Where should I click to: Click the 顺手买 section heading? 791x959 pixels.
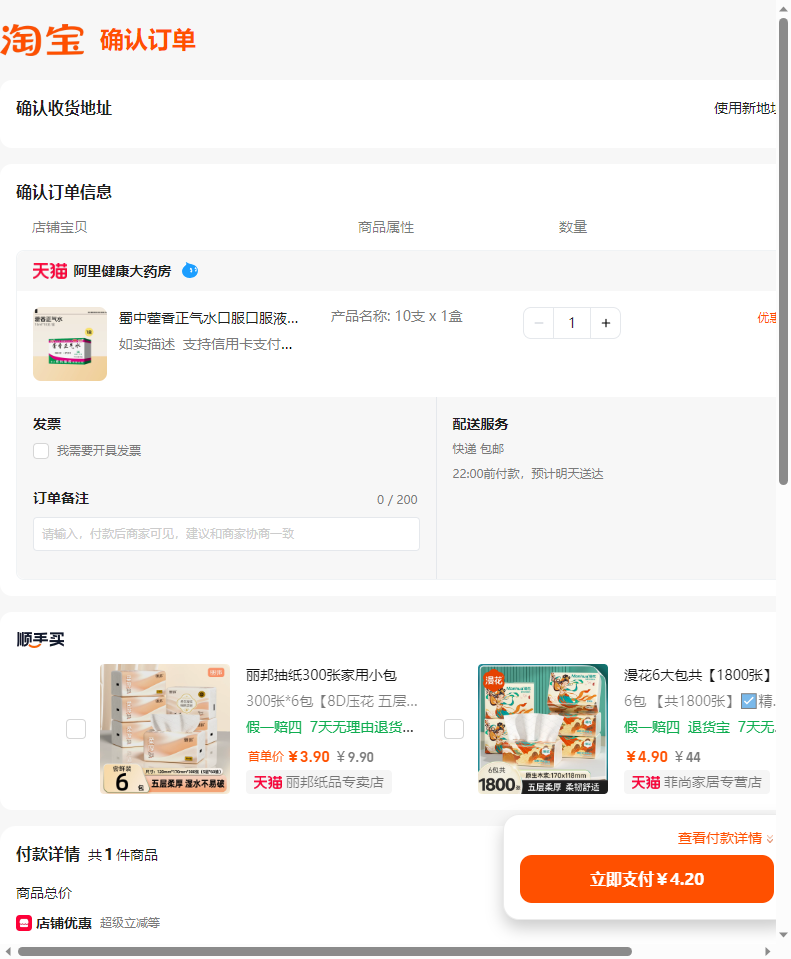pos(40,640)
